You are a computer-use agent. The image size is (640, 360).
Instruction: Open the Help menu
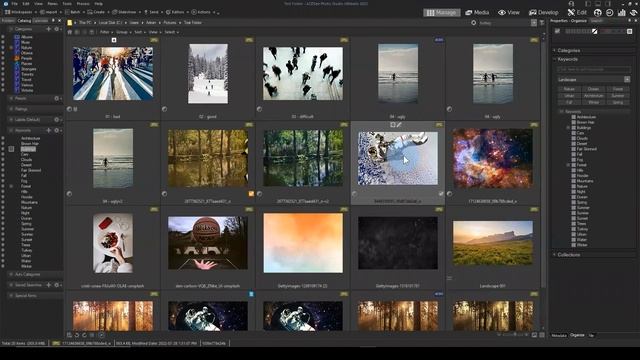98,4
